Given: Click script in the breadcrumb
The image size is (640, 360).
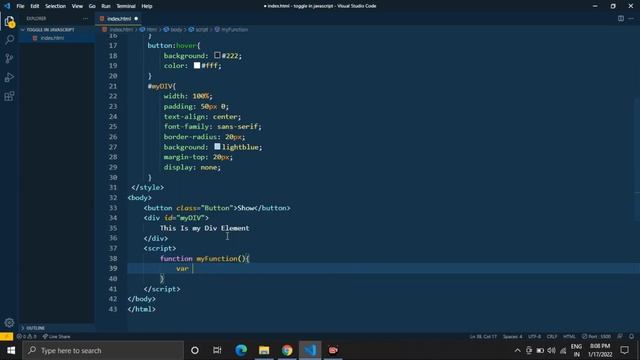Looking at the screenshot, I should pos(202,29).
